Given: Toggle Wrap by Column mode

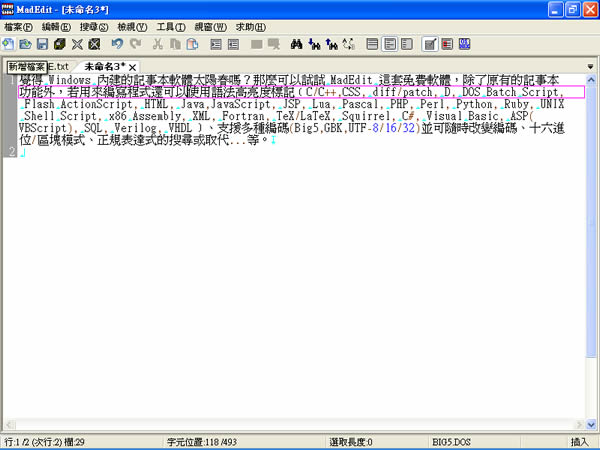Looking at the screenshot, I should [x=407, y=44].
